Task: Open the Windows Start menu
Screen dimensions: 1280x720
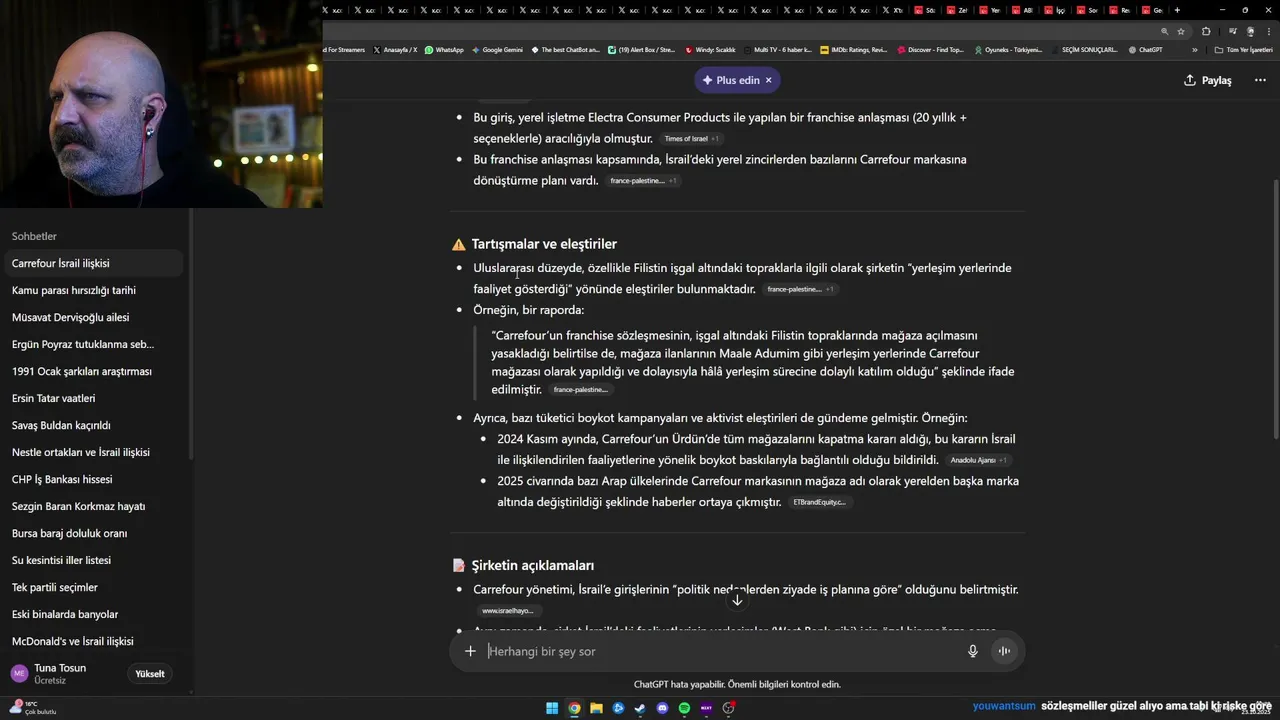Action: [x=552, y=708]
